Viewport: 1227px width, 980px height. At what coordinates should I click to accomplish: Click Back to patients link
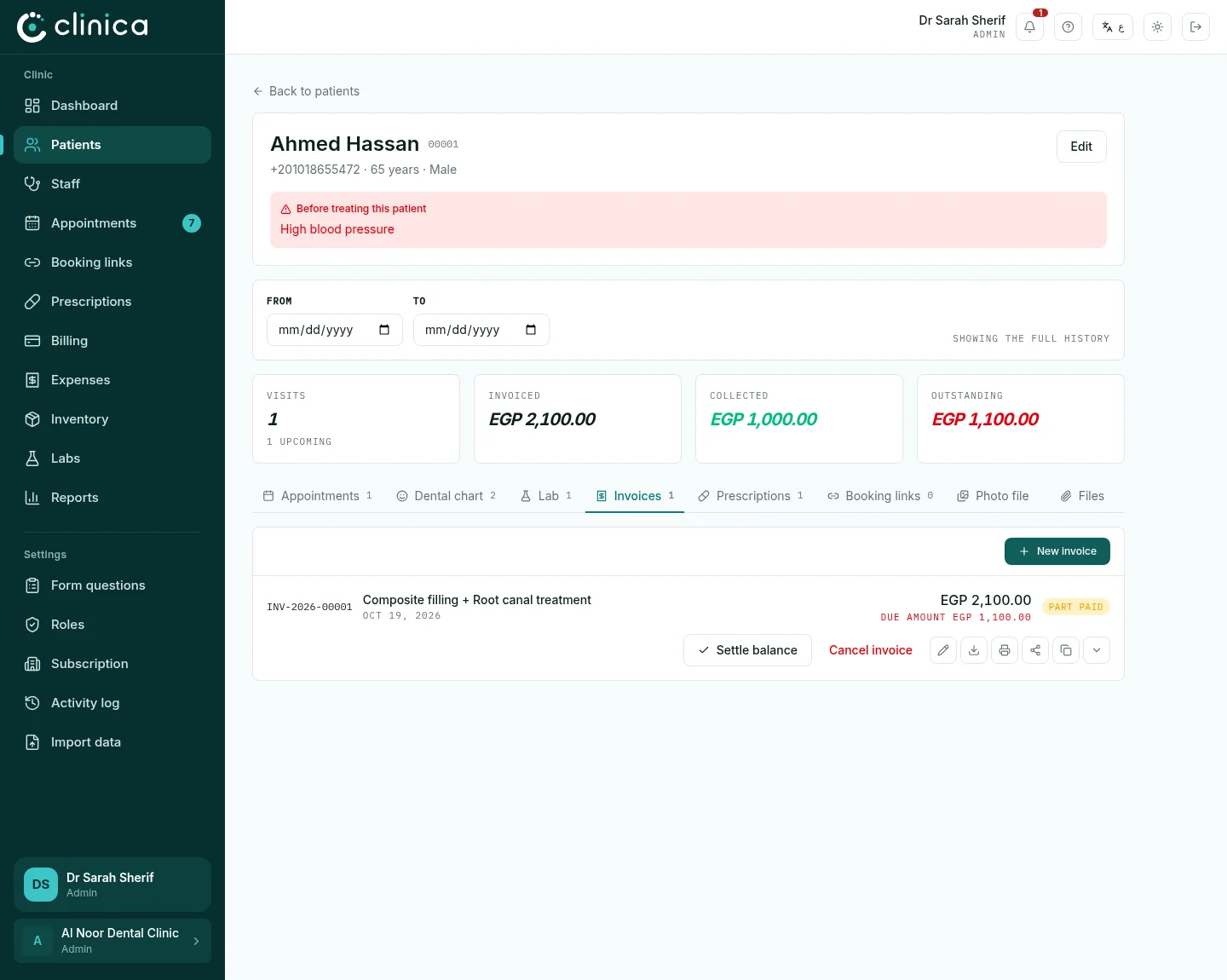(x=306, y=91)
